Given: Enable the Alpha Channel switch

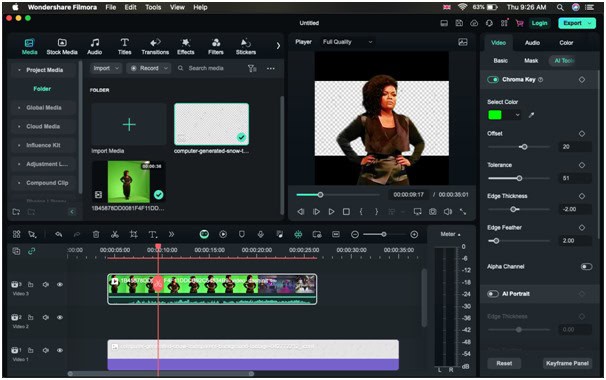Looking at the screenshot, I should tap(586, 266).
